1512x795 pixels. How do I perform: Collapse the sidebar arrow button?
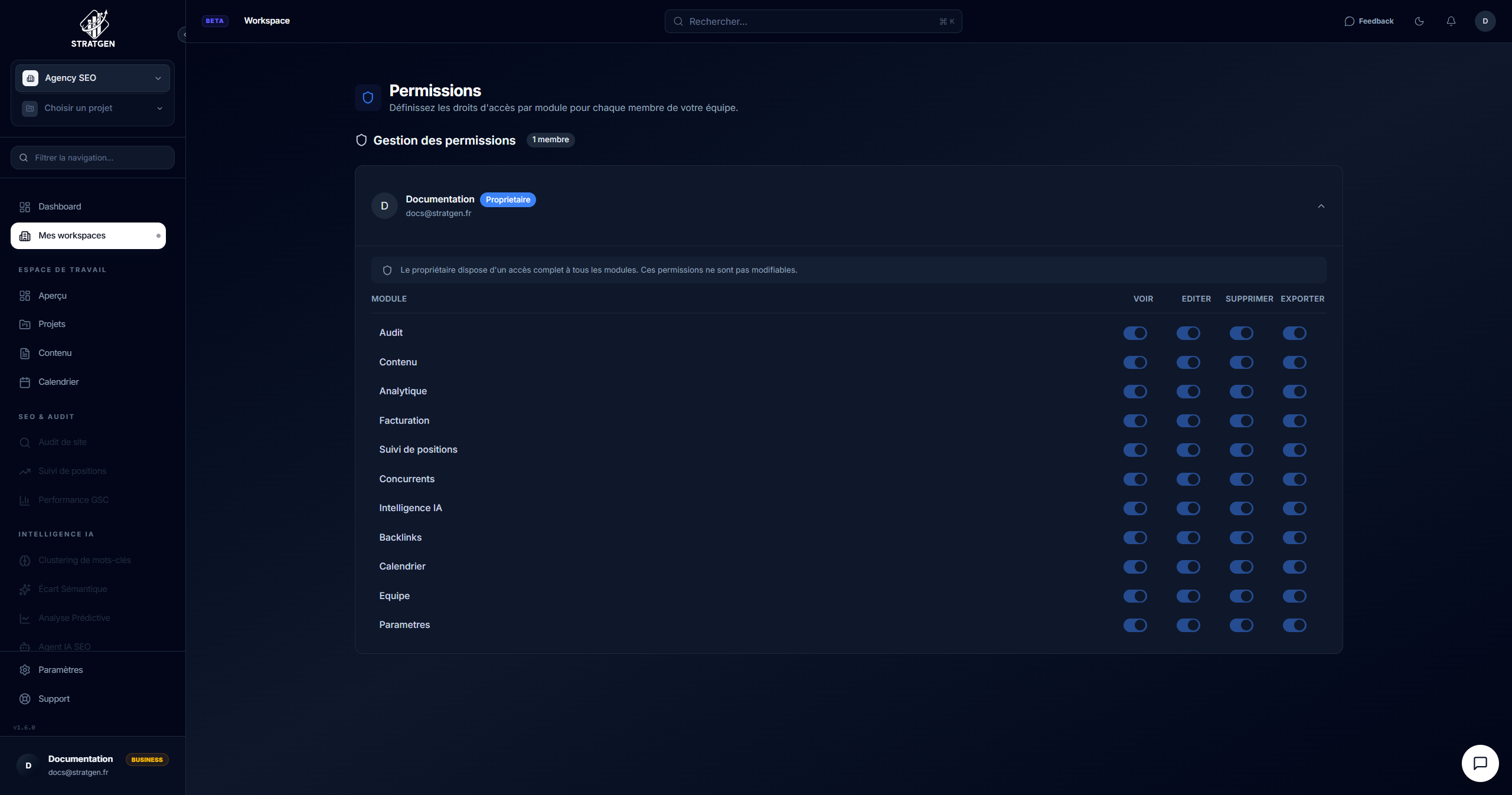tap(184, 35)
